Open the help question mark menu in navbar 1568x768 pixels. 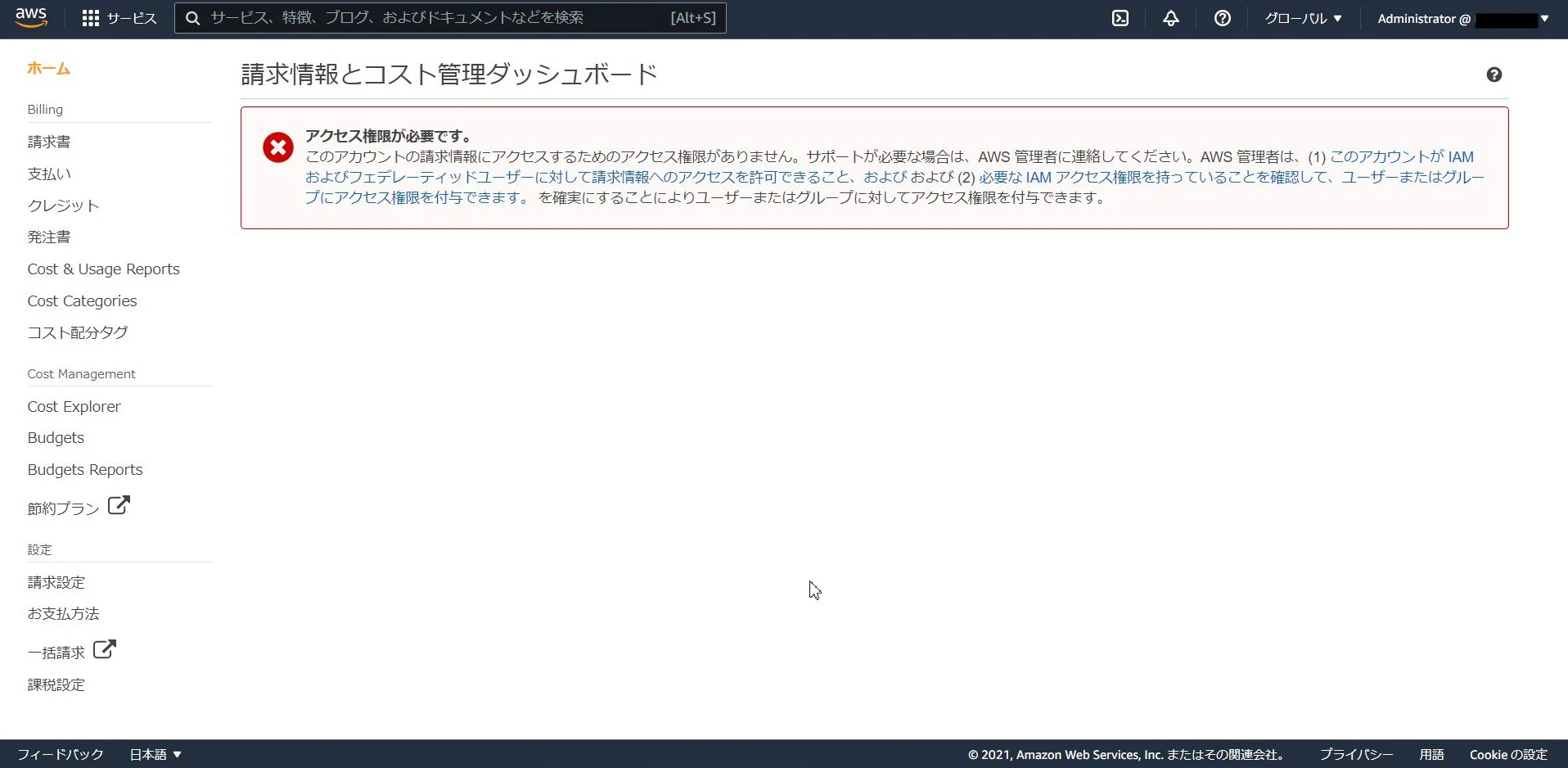pyautogui.click(x=1223, y=18)
